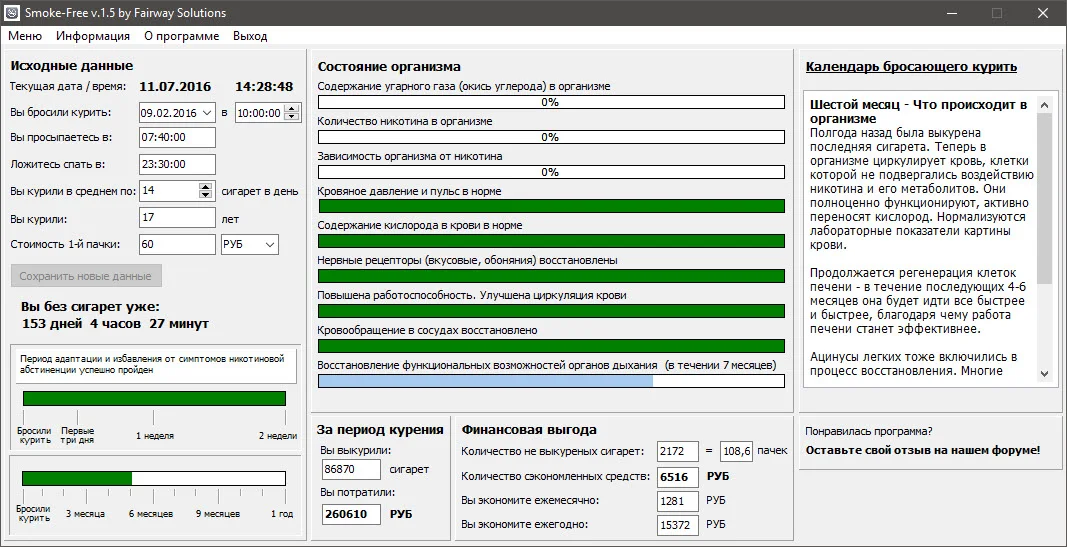Select the bedtime field 23:30:00
The width and height of the screenshot is (1067, 547).
[177, 164]
